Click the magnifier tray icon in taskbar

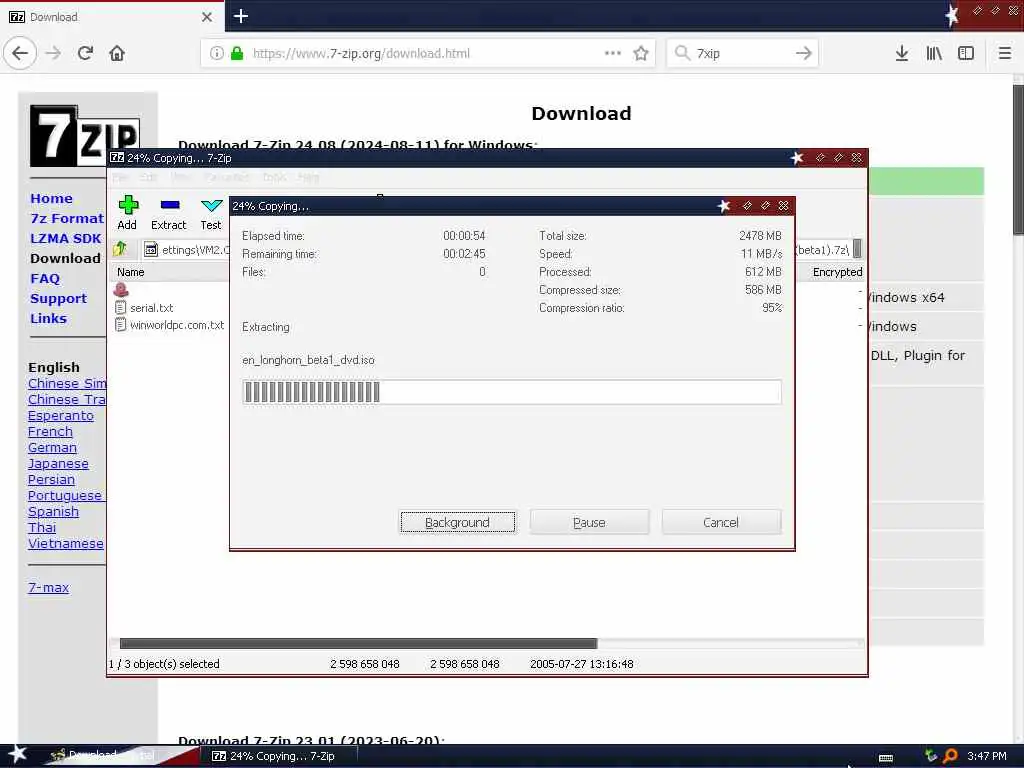(x=950, y=756)
